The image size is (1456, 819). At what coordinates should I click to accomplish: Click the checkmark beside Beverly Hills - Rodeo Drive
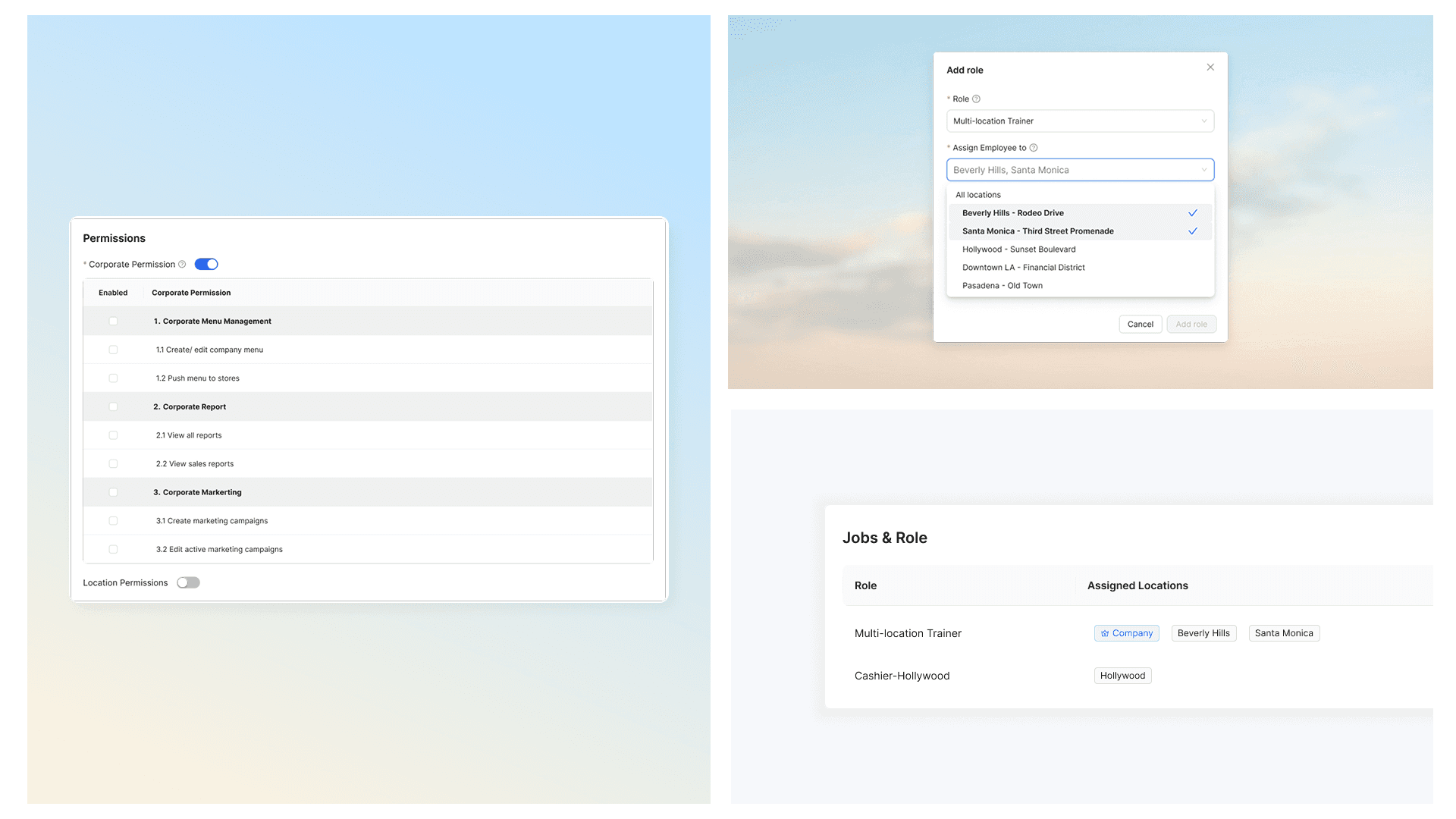tap(1192, 213)
